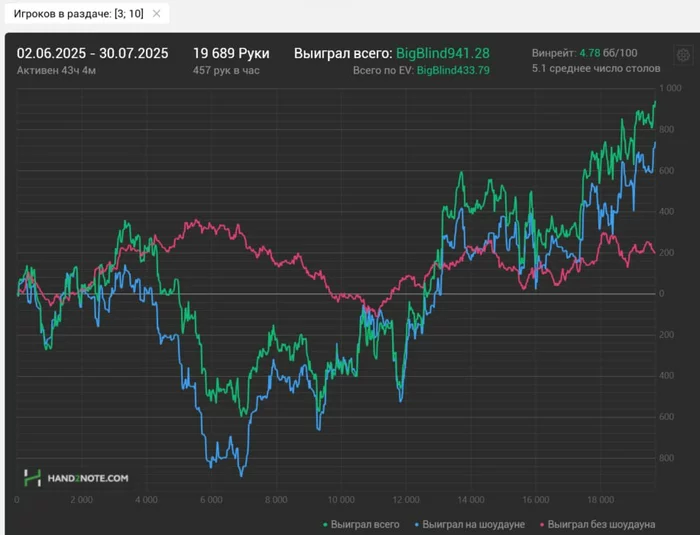Click the 10 000 x-axis label
The height and width of the screenshot is (535, 700).
point(341,500)
